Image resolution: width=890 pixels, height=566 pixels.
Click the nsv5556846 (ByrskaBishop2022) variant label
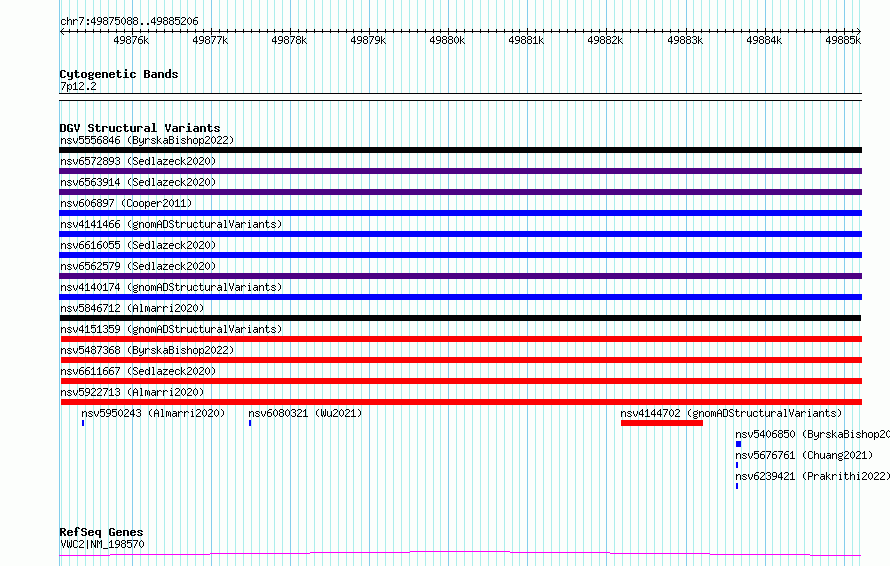[147, 140]
